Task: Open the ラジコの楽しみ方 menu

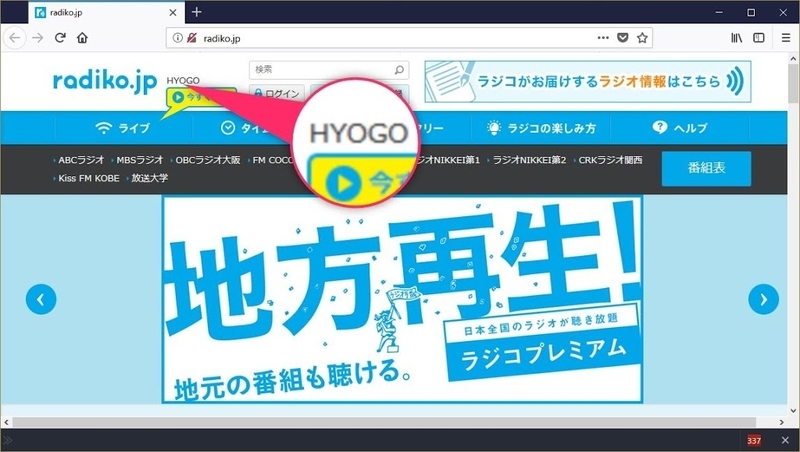Action: 541,128
